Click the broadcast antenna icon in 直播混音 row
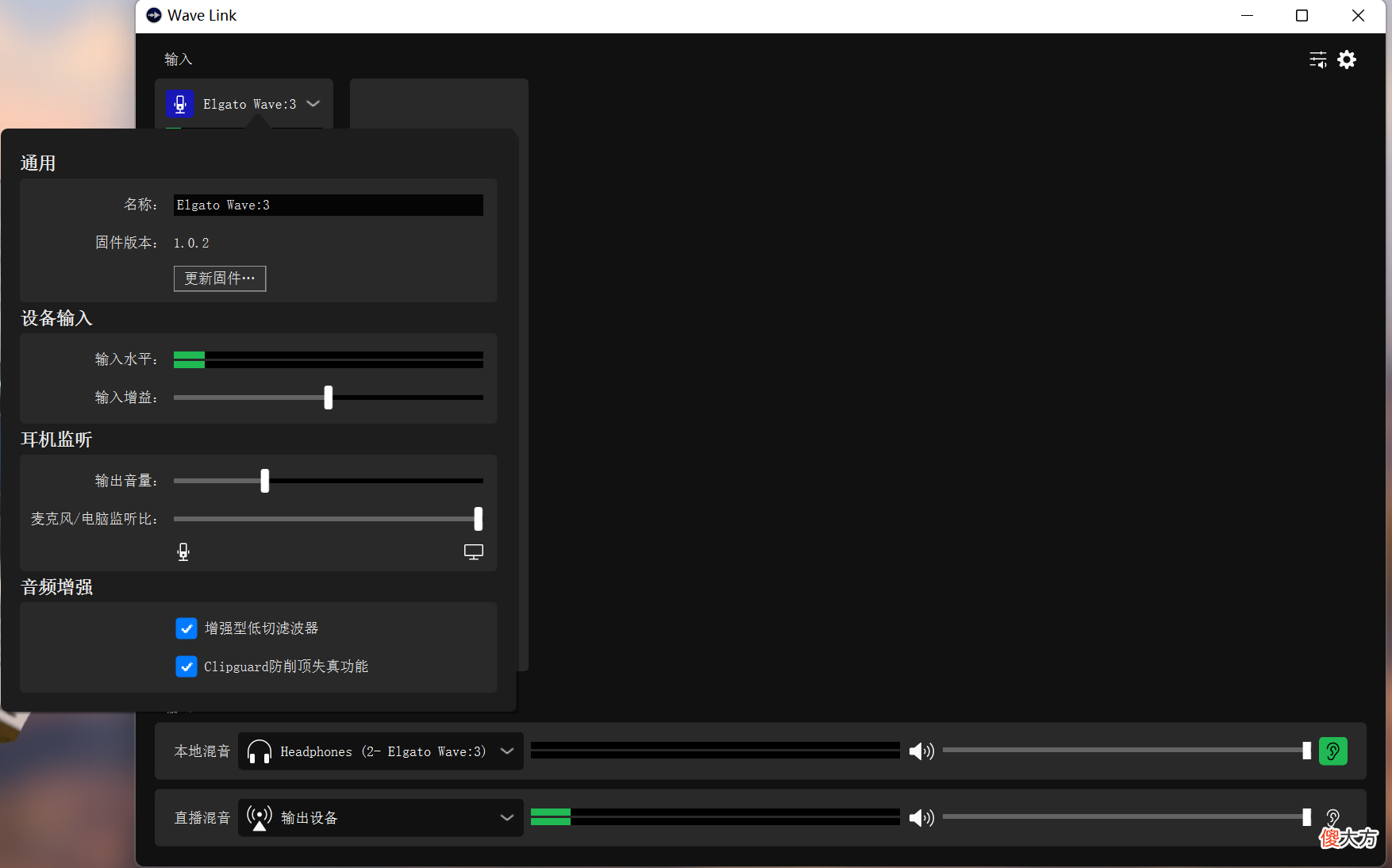Image resolution: width=1392 pixels, height=868 pixels. click(260, 818)
